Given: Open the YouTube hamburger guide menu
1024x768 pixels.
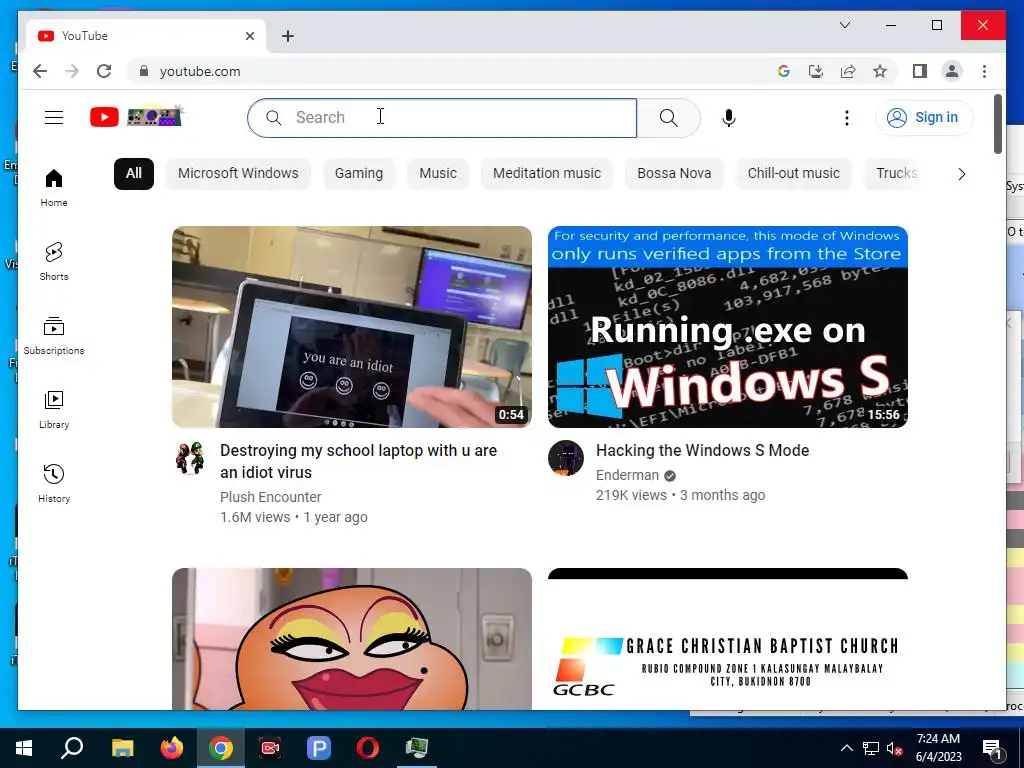Looking at the screenshot, I should [x=54, y=118].
